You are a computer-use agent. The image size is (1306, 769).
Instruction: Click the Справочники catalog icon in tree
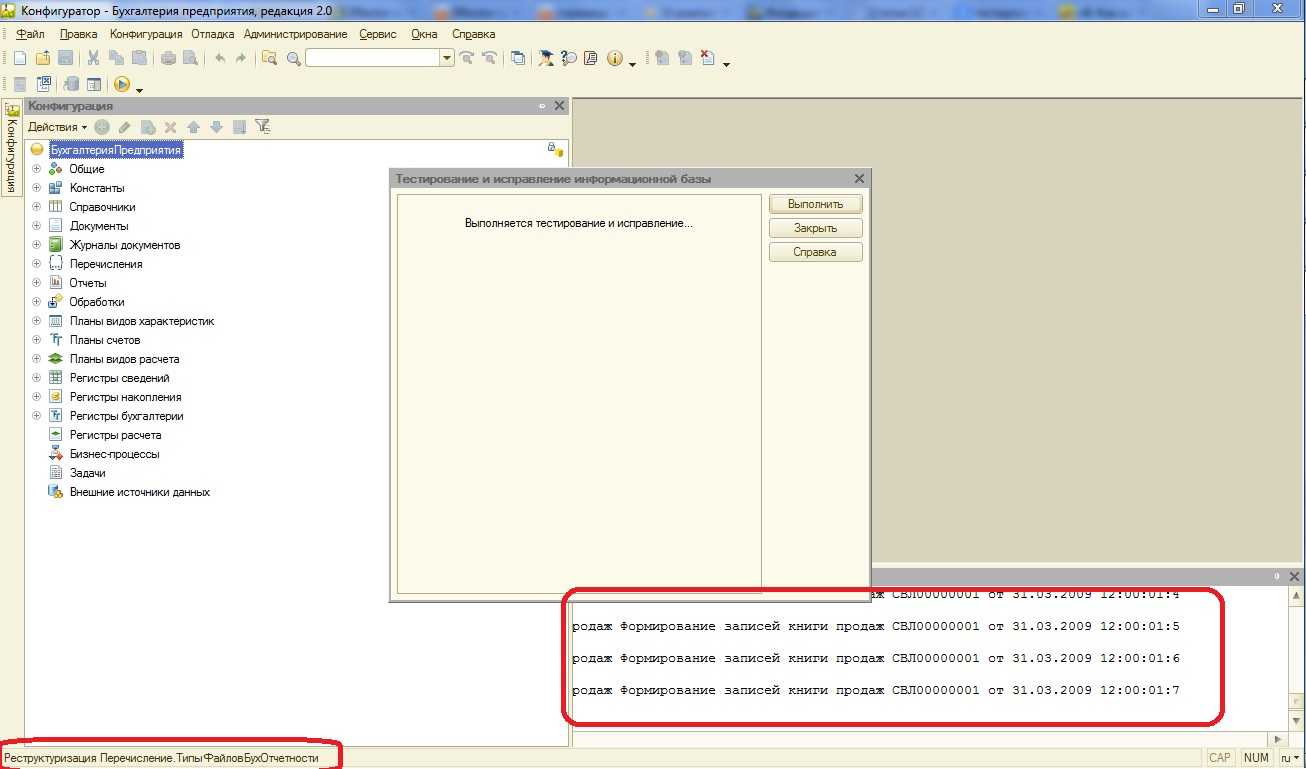(56, 207)
